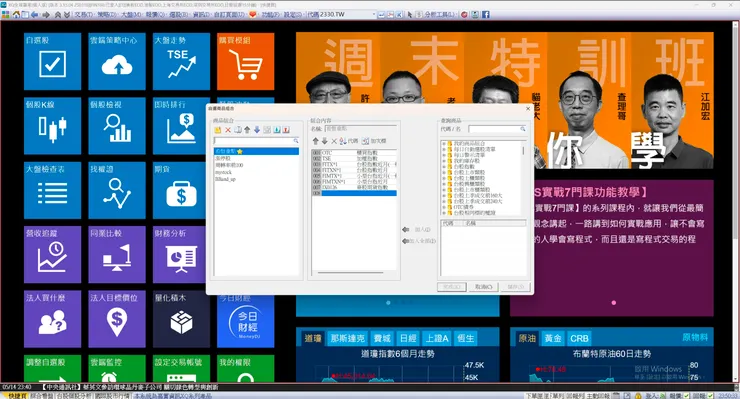Switch to the 黃金 commodity tab
The width and height of the screenshot is (740, 399).
(x=553, y=338)
